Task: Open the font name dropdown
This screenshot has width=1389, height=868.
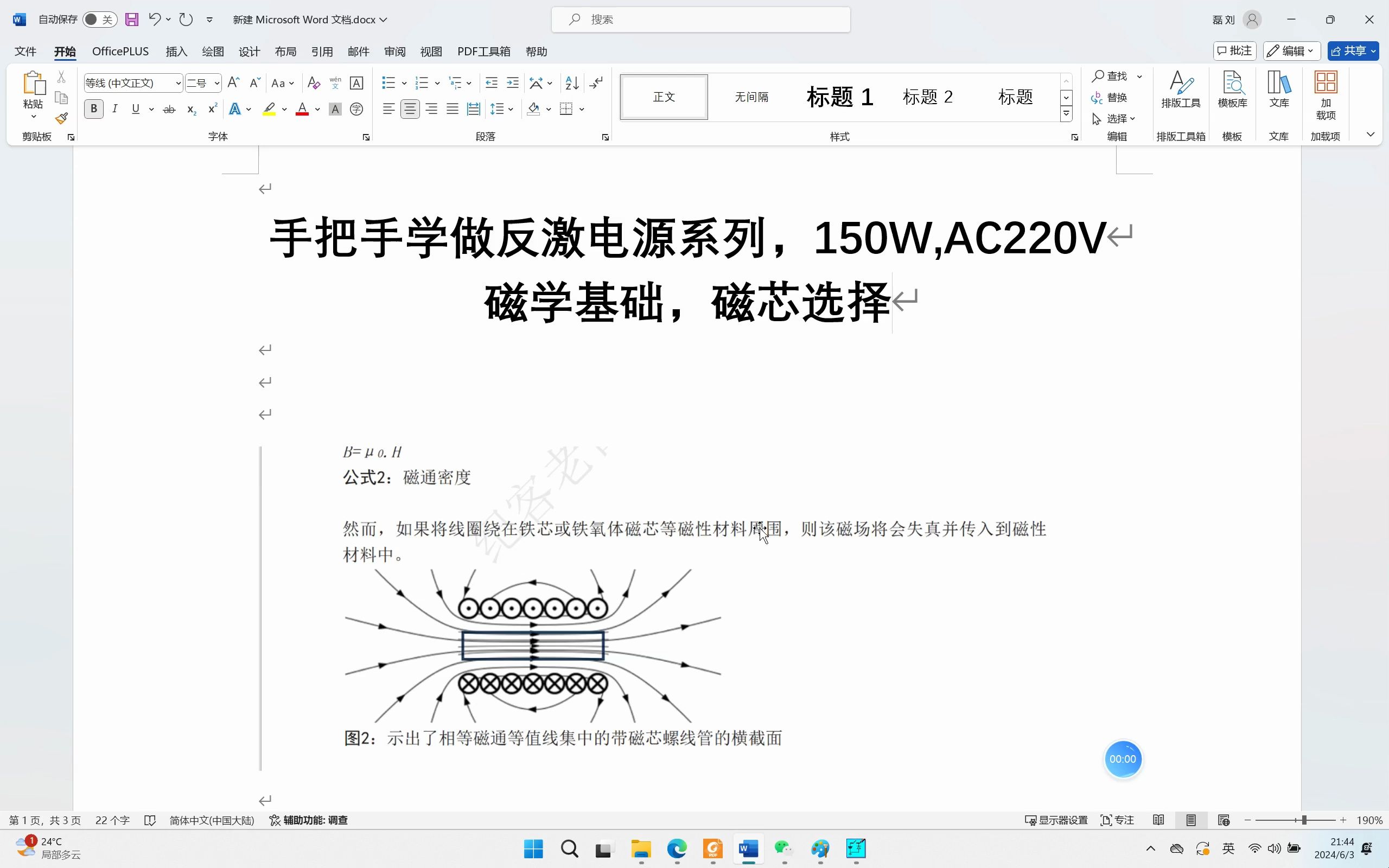Action: 179,83
